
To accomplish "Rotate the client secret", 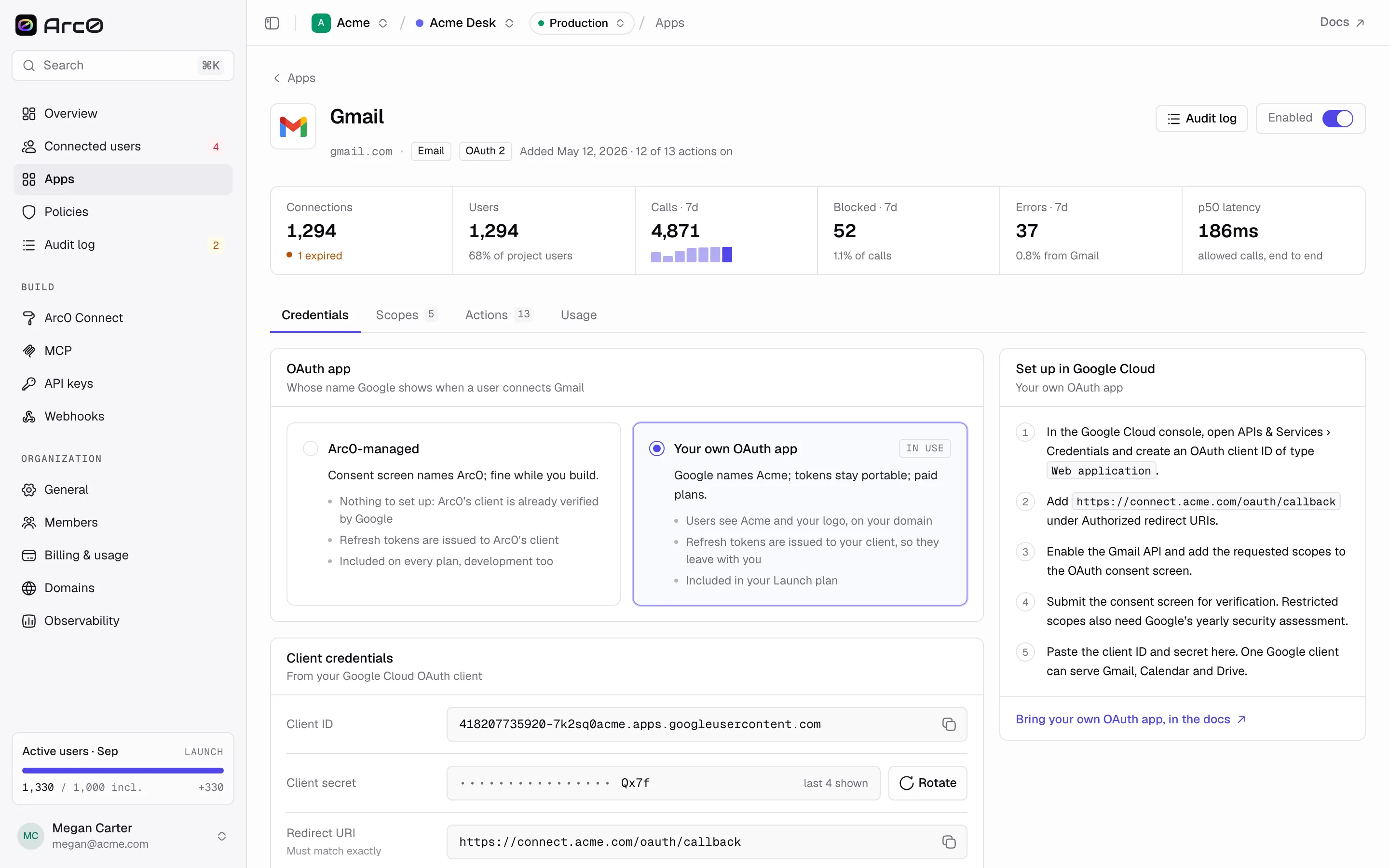I will [x=927, y=783].
